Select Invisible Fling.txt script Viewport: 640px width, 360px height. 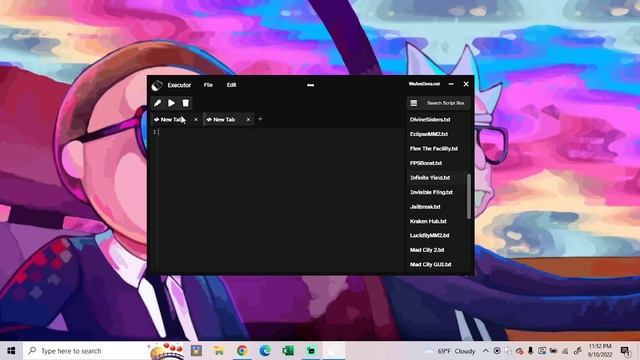tap(431, 192)
